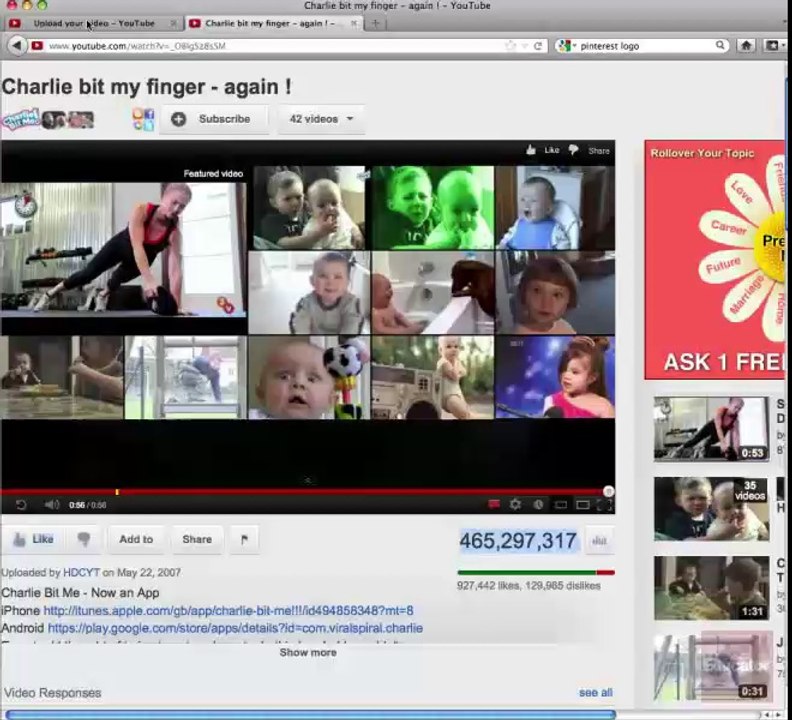Subscribe to the channel
The image size is (792, 720).
point(215,119)
